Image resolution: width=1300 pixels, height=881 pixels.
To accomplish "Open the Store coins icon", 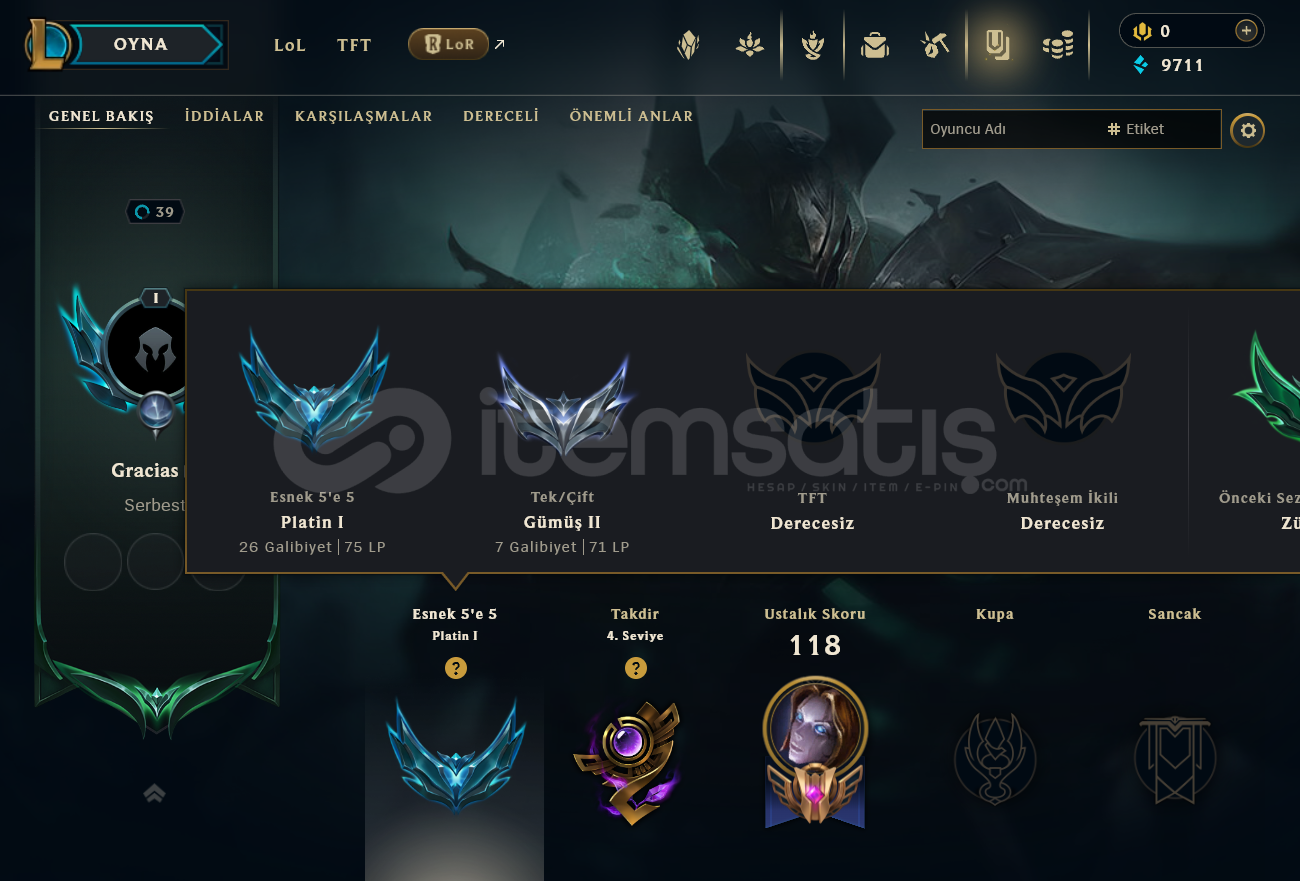I will 1058,45.
